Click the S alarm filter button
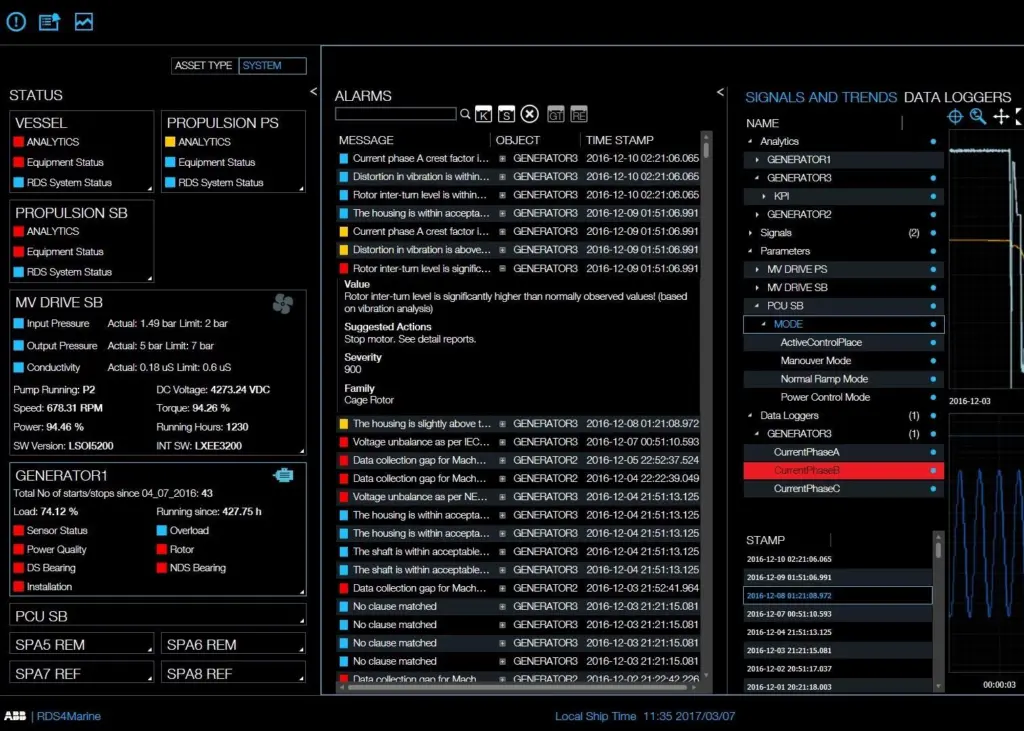Screen dimensions: 1024x731 (x=506, y=114)
